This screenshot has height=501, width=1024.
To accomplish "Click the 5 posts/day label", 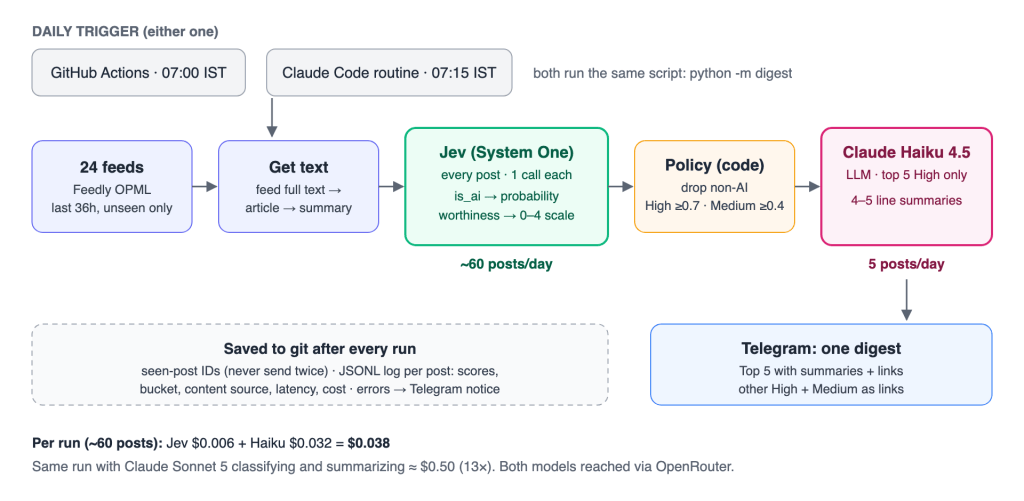I will click(906, 265).
